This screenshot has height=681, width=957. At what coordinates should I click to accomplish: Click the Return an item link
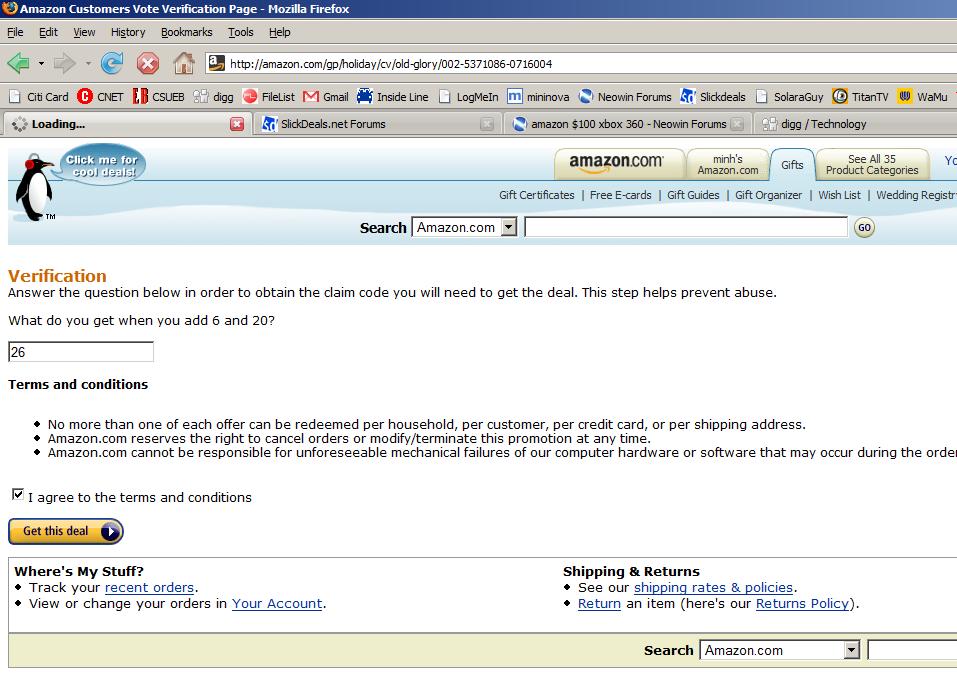(599, 604)
